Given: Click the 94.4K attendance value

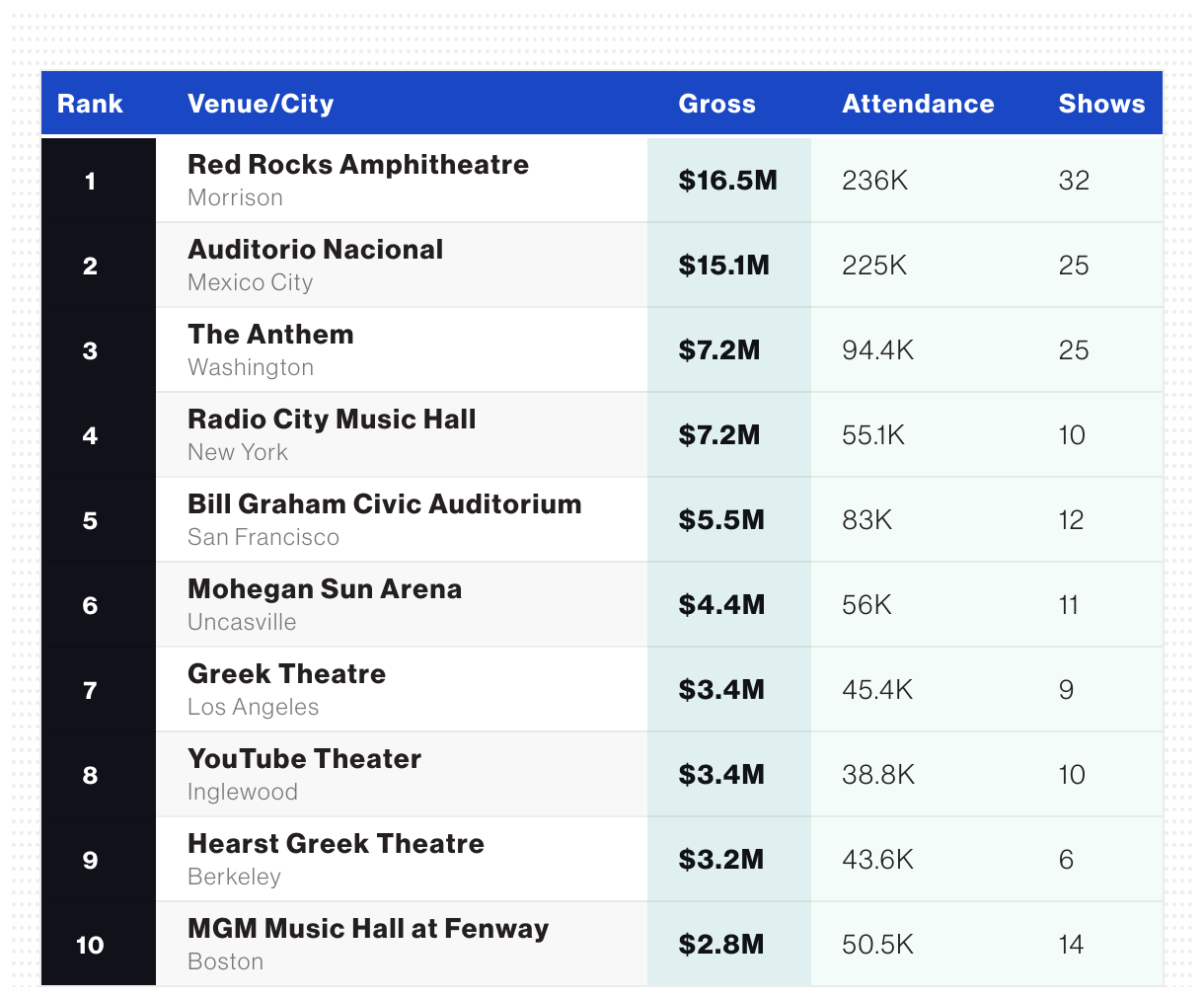Looking at the screenshot, I should click(877, 350).
